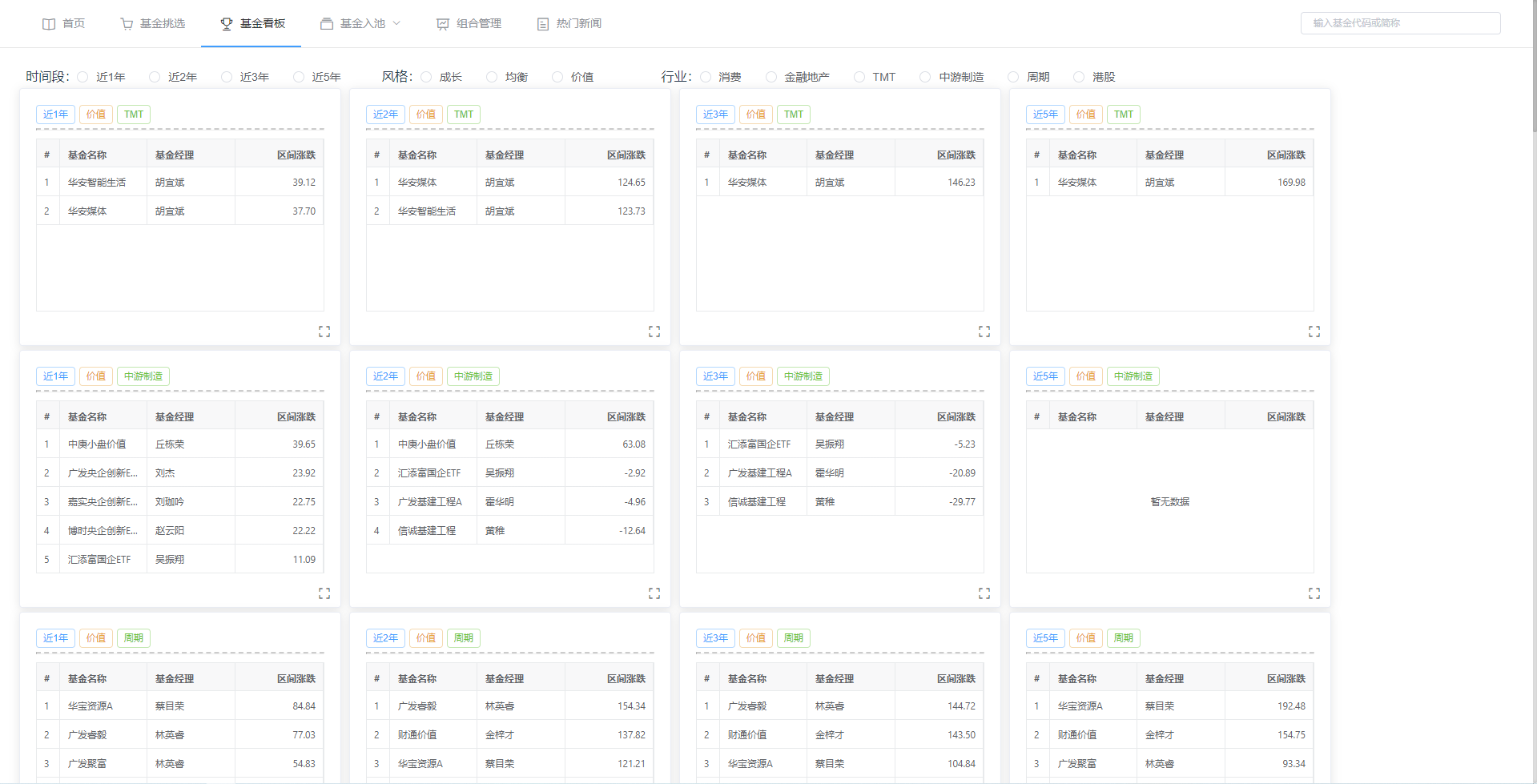This screenshot has height=784, width=1537.
Task: Click the 周期 tag in 近3年 card
Action: (793, 638)
